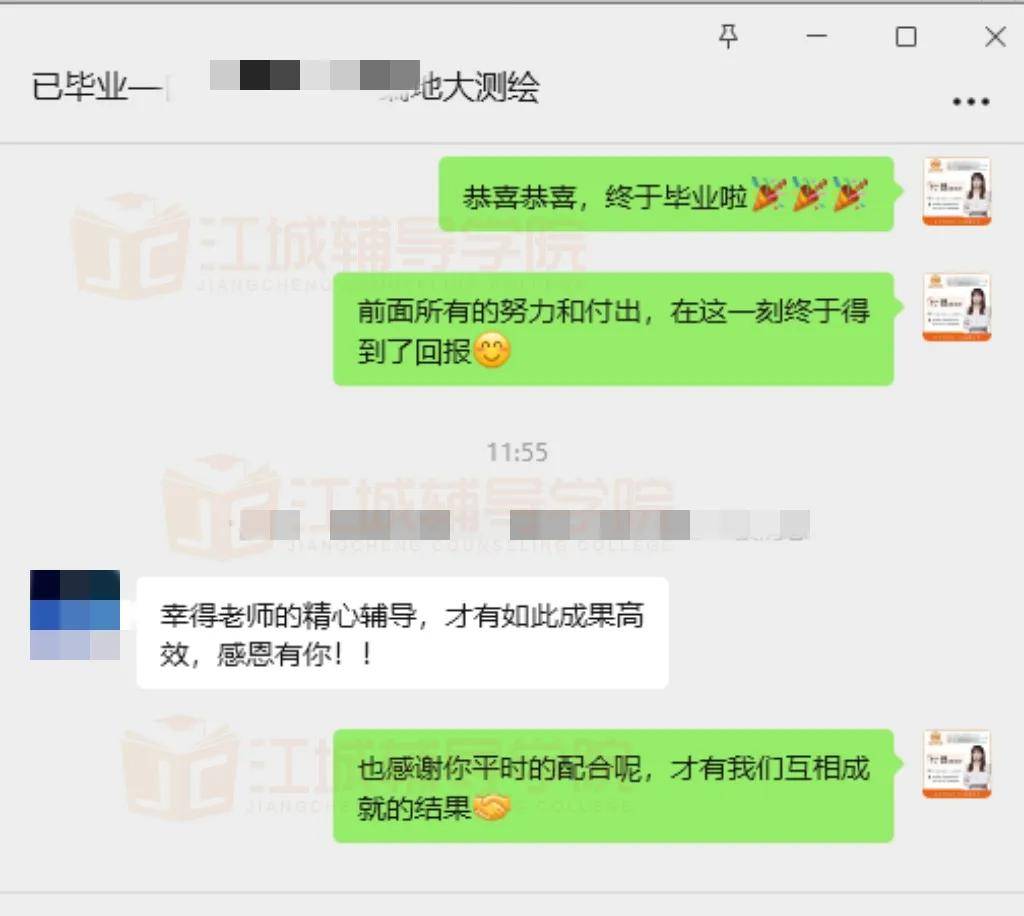
Task: Maximize the chat window
Action: (x=906, y=37)
